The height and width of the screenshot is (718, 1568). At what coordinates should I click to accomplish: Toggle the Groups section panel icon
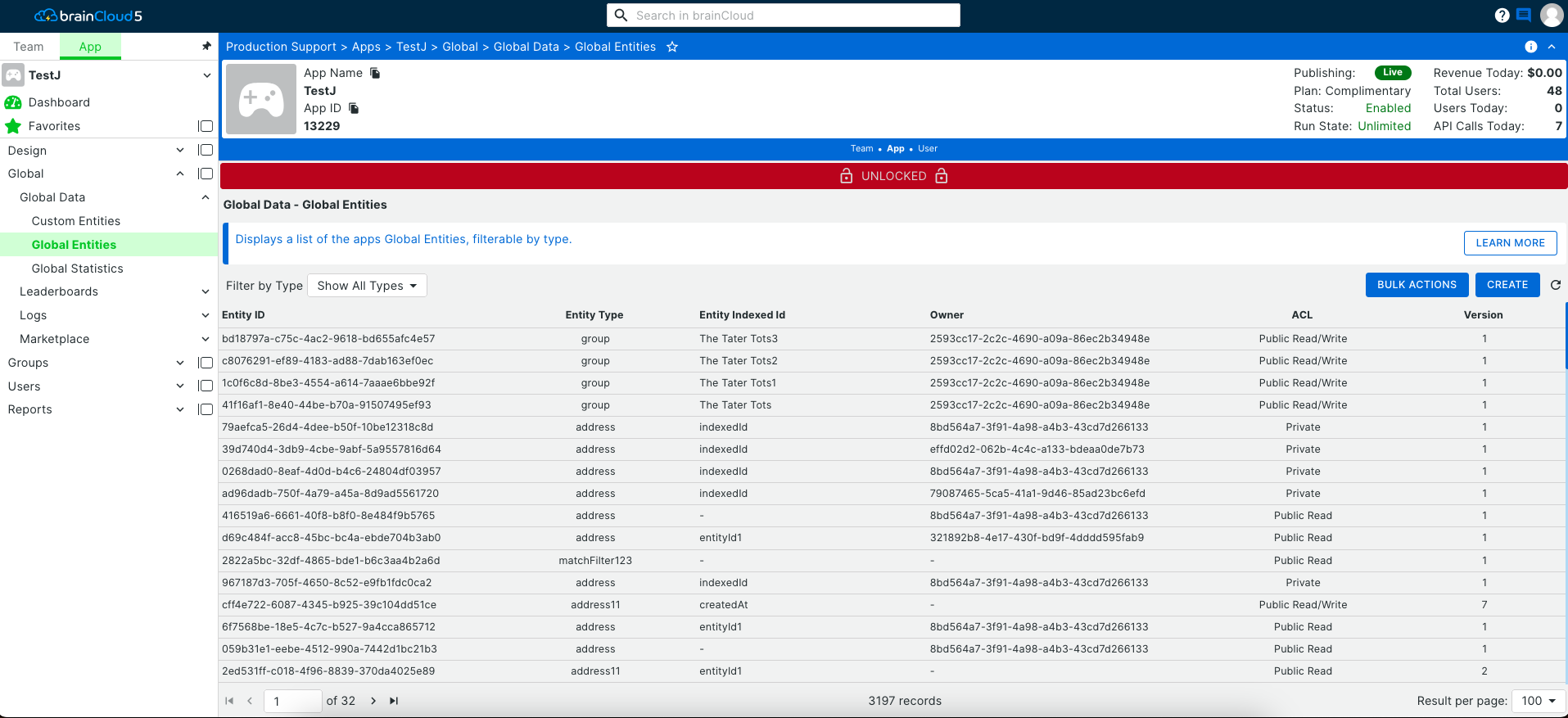click(x=206, y=363)
